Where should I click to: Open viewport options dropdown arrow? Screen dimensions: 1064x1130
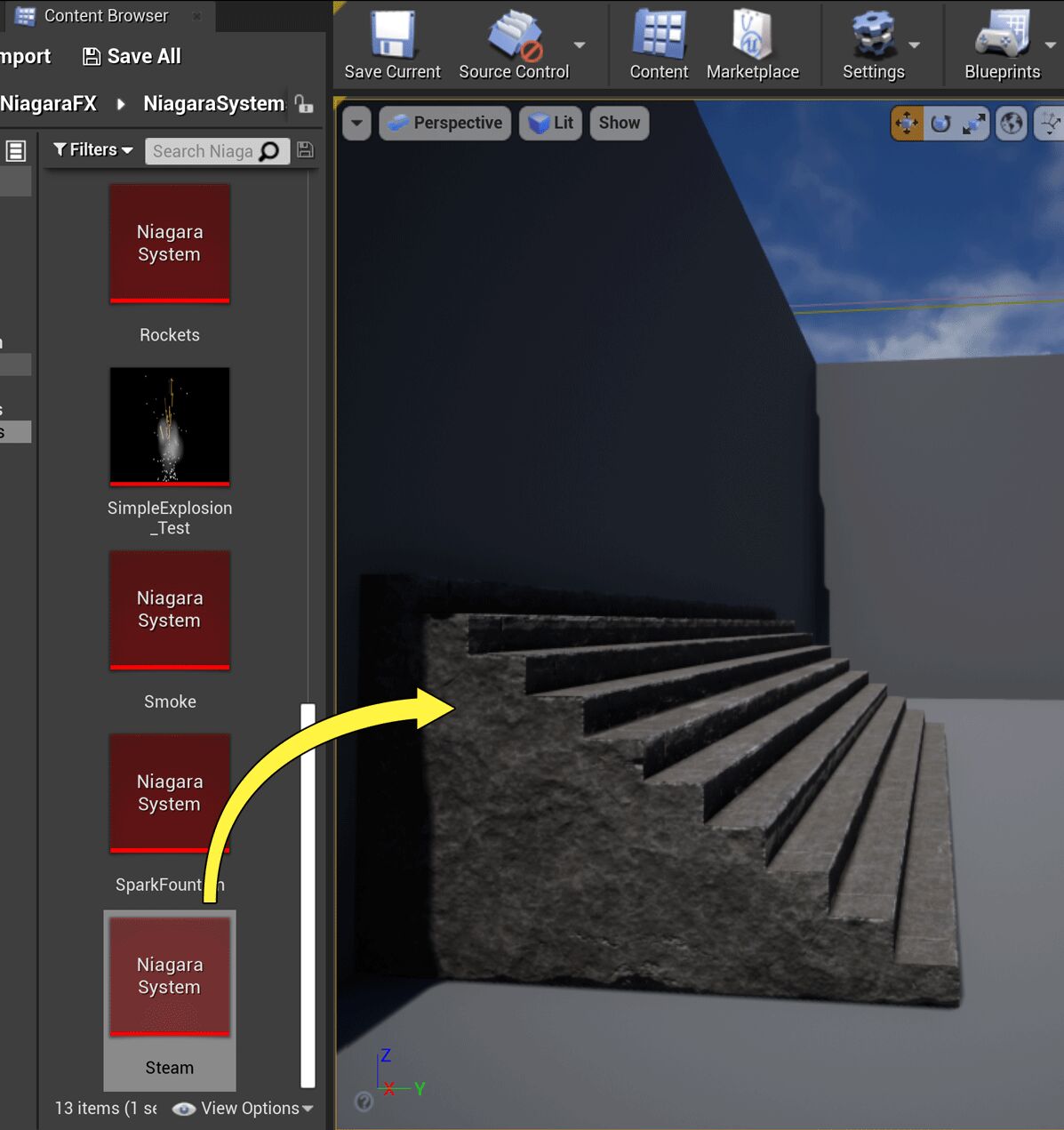pyautogui.click(x=356, y=124)
